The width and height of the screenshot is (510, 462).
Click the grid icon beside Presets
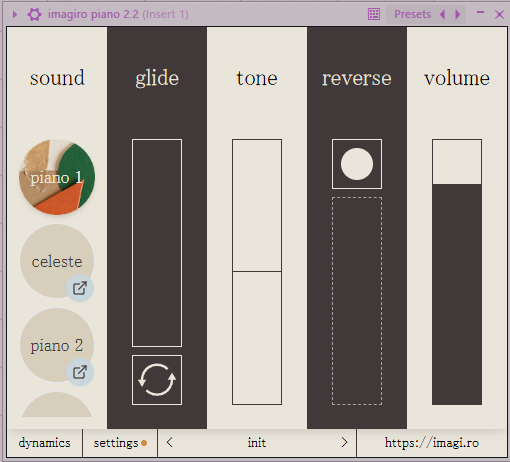pyautogui.click(x=374, y=14)
